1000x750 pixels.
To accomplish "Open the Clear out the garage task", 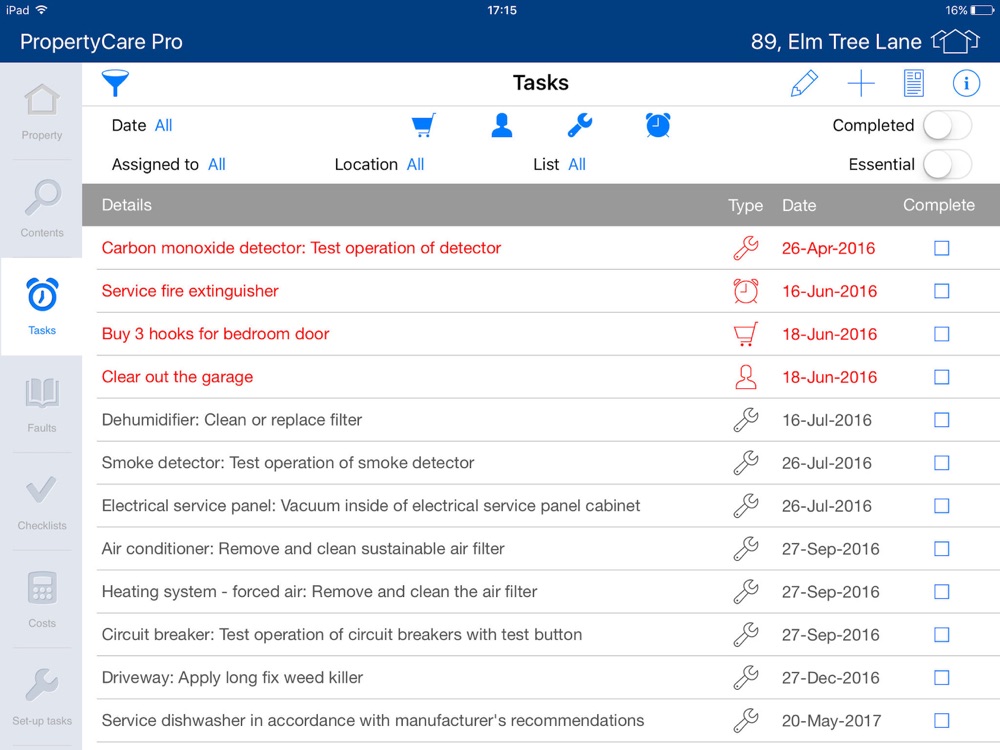I will point(177,377).
